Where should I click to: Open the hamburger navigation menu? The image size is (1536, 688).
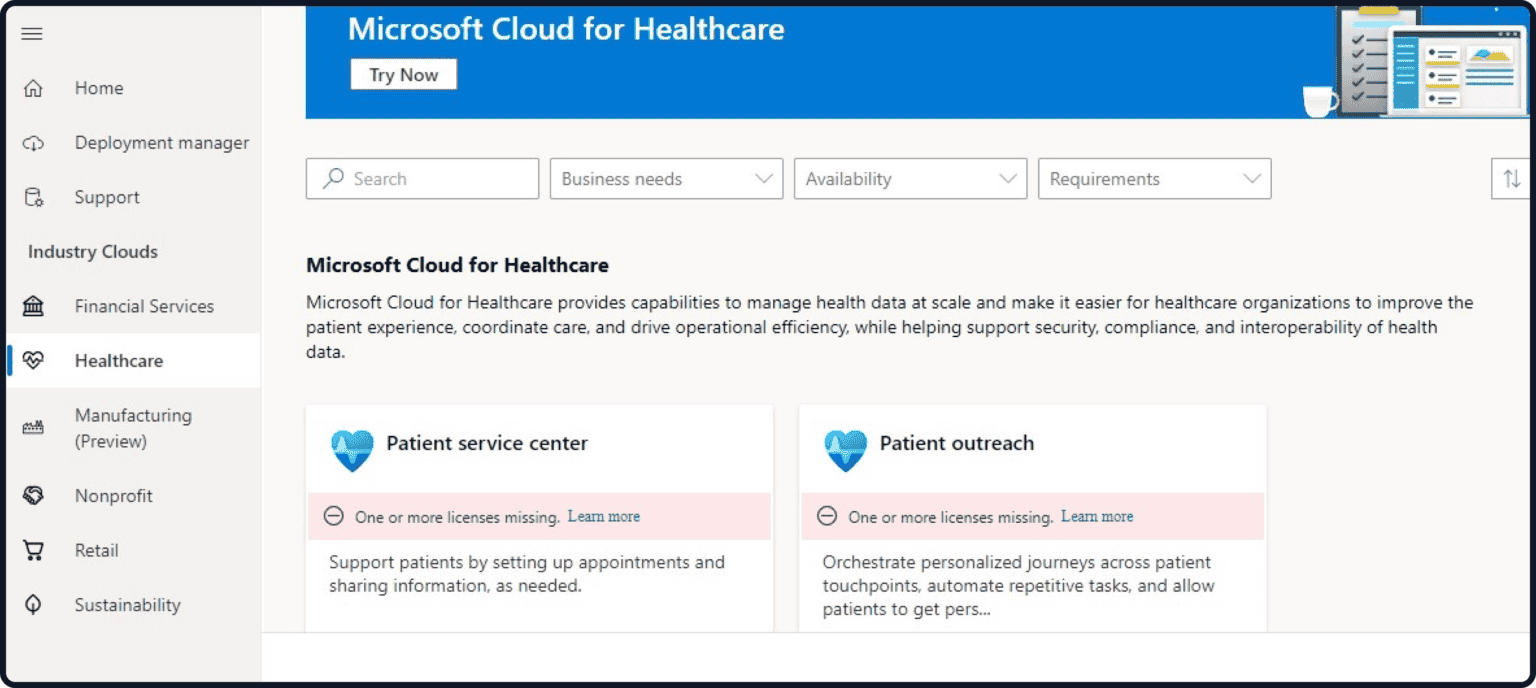coord(32,33)
